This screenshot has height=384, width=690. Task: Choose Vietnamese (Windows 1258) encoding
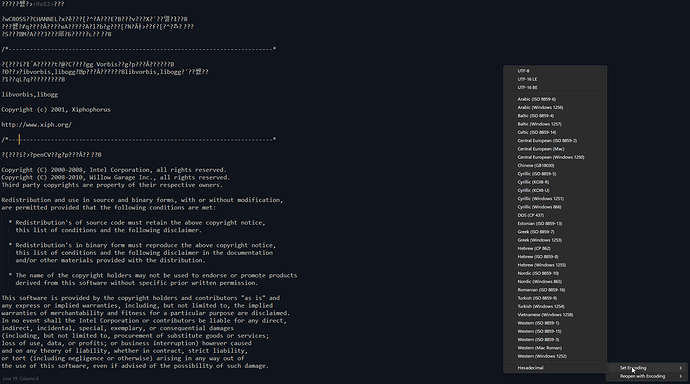(x=555, y=315)
